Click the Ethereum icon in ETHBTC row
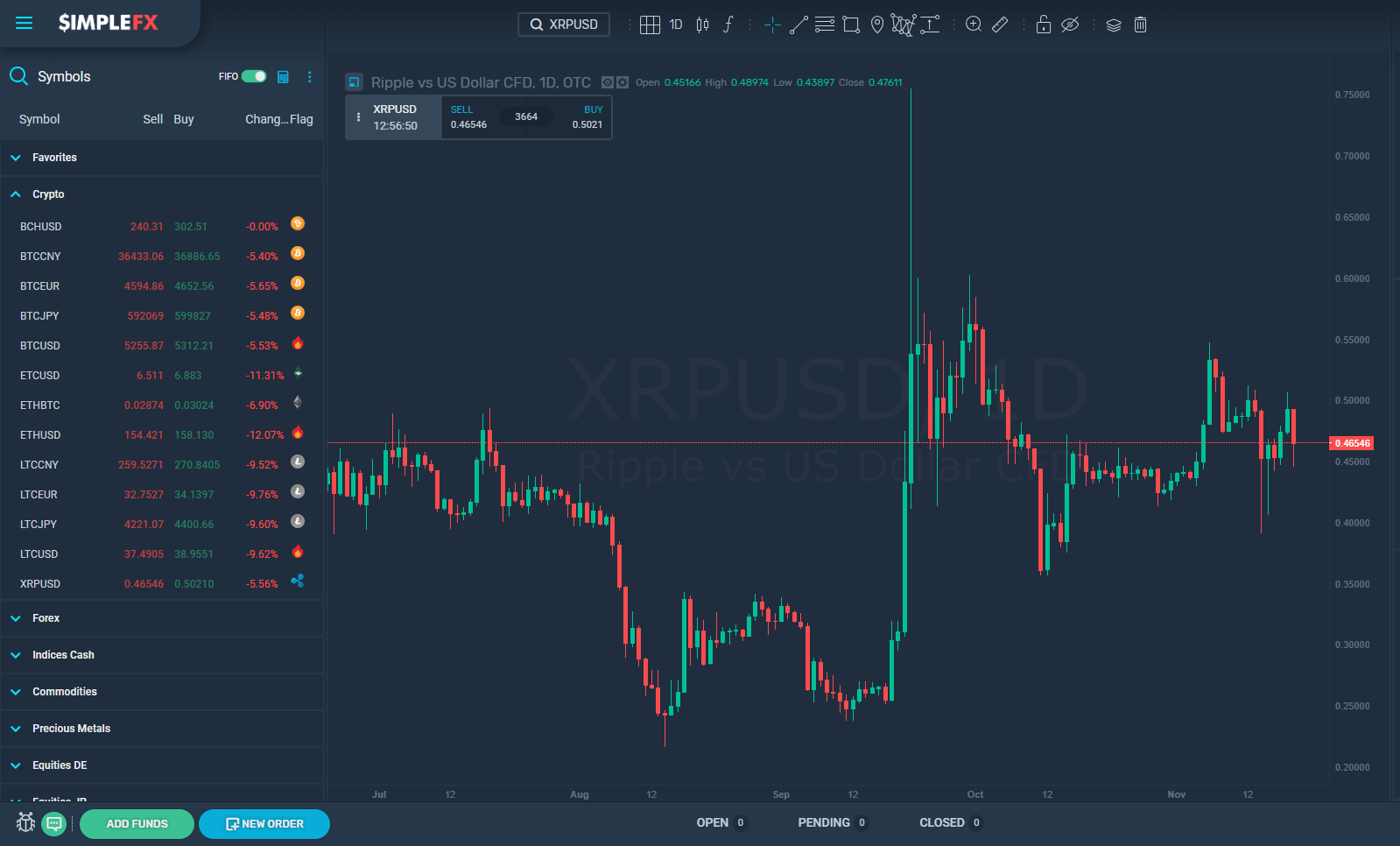This screenshot has height=846, width=1400. pyautogui.click(x=298, y=402)
